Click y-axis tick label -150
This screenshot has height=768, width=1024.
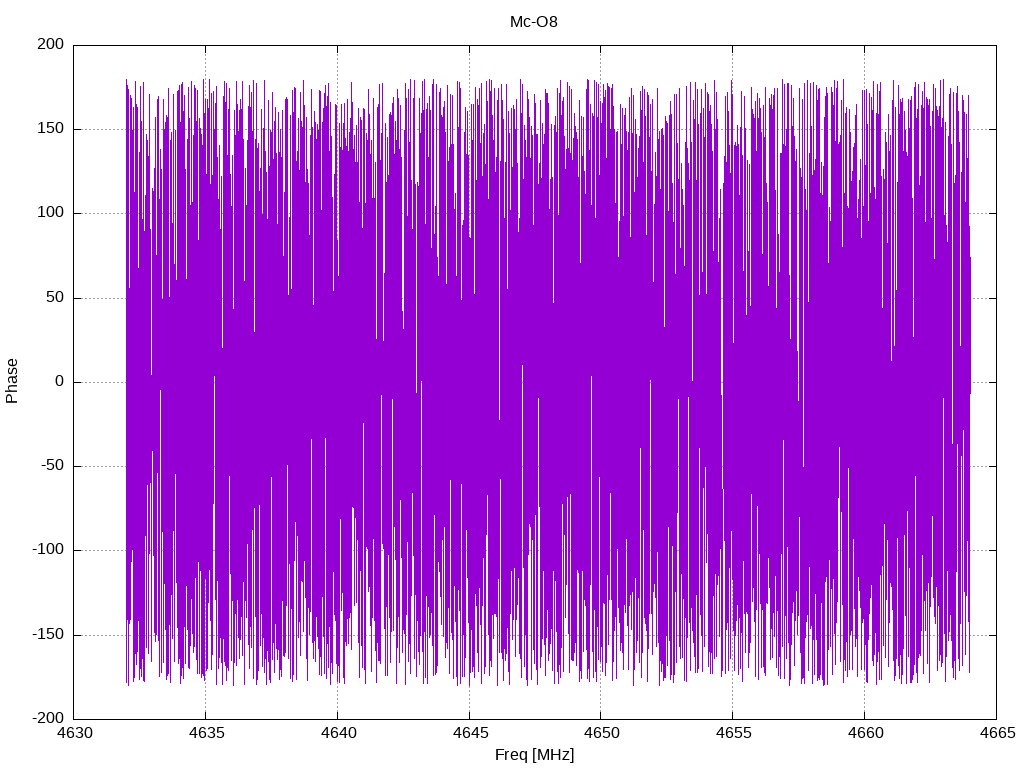[48, 635]
